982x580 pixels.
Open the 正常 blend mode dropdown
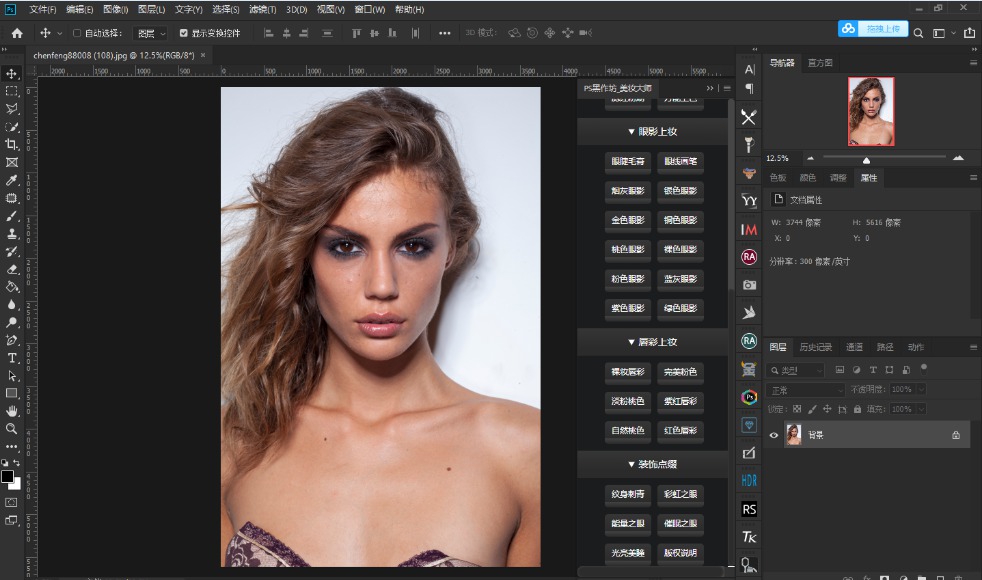pyautogui.click(x=806, y=390)
